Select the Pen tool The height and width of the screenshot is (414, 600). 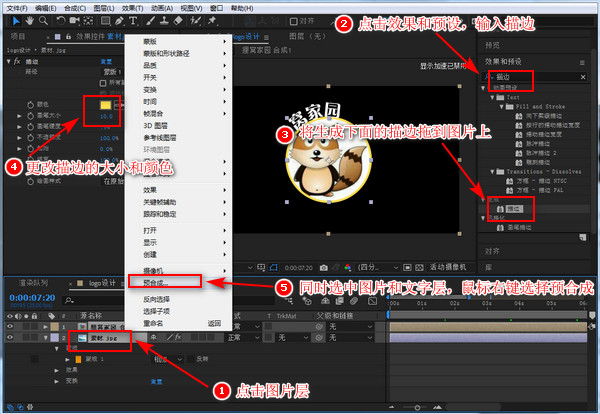click(x=119, y=21)
